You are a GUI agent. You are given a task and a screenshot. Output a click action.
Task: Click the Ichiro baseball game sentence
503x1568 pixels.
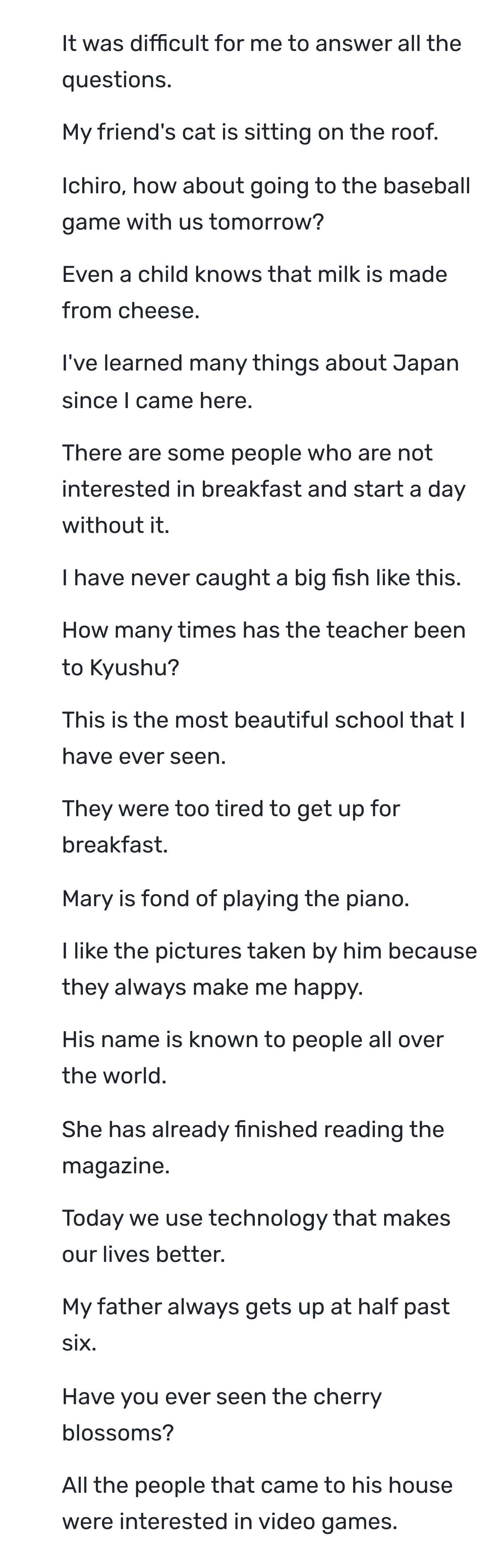pyautogui.click(x=266, y=203)
